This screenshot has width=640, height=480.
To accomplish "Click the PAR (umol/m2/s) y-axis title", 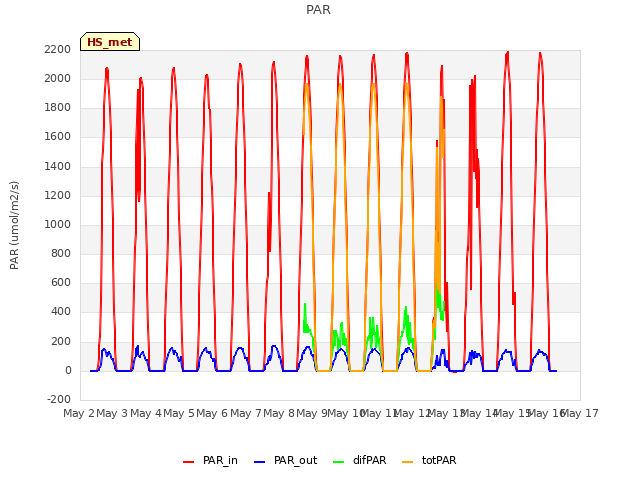I will (14, 225).
